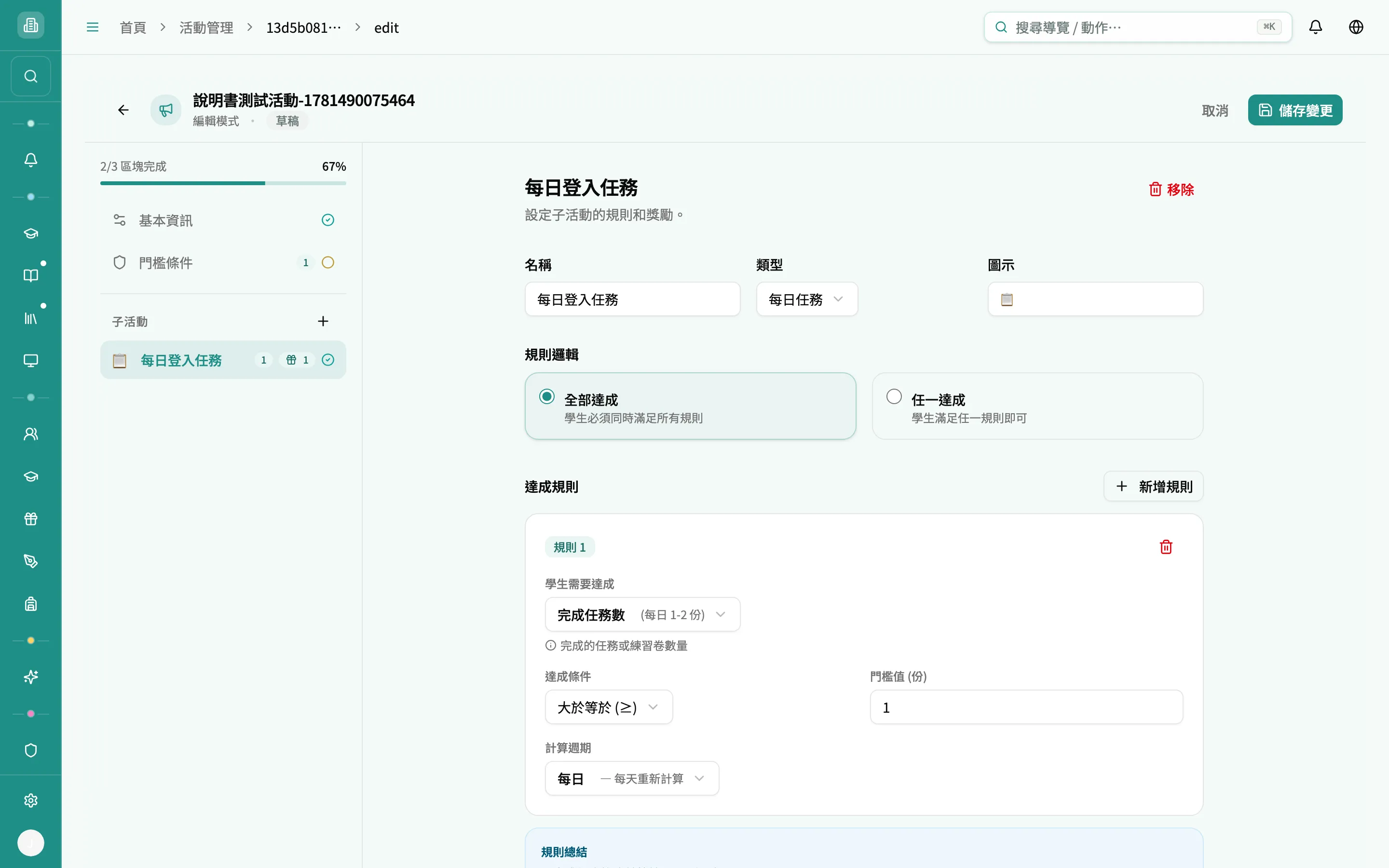
Task: Click the 規則總結 heading
Action: 564,853
